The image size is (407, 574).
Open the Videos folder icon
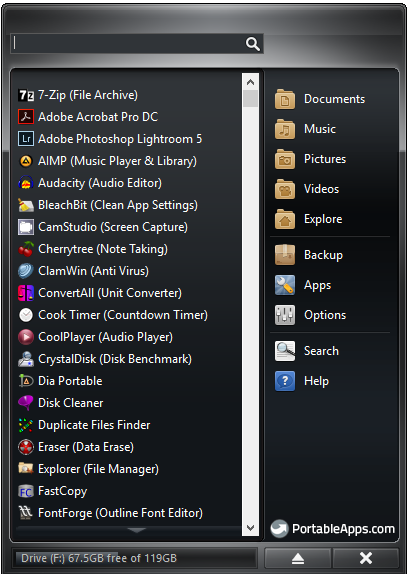pos(285,189)
